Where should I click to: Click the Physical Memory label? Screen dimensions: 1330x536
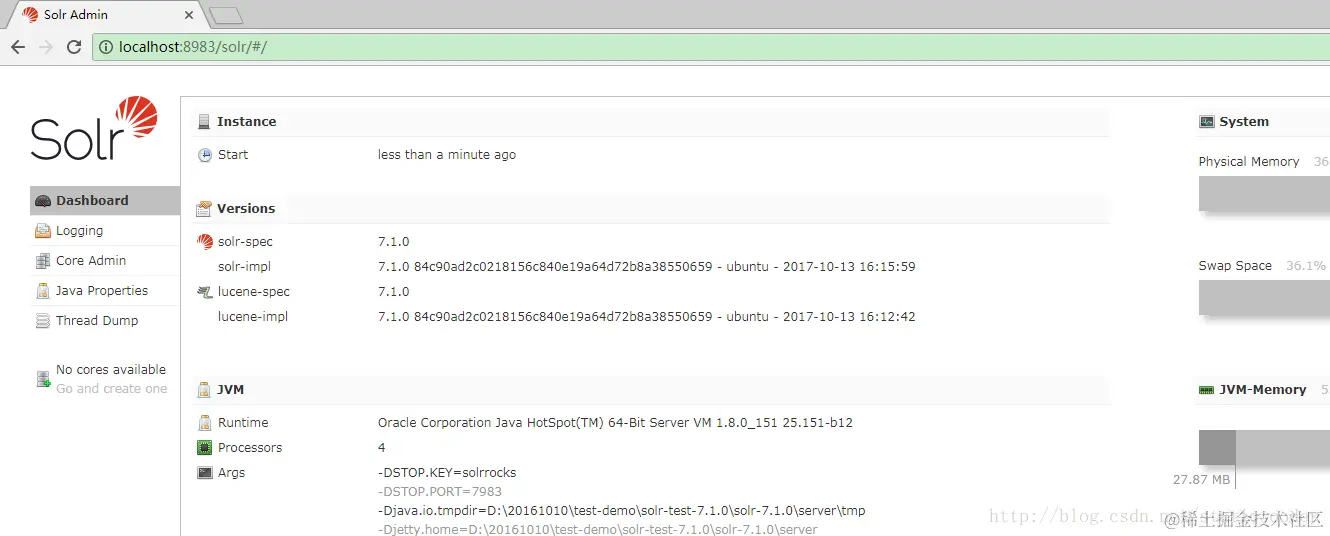coord(1249,162)
